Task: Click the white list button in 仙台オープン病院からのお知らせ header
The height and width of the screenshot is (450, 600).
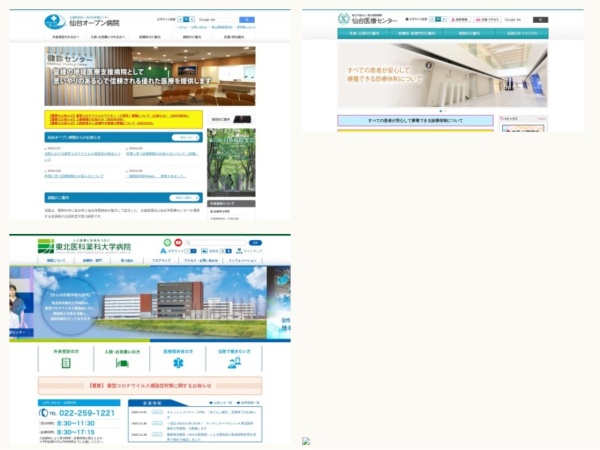Action: click(x=186, y=137)
